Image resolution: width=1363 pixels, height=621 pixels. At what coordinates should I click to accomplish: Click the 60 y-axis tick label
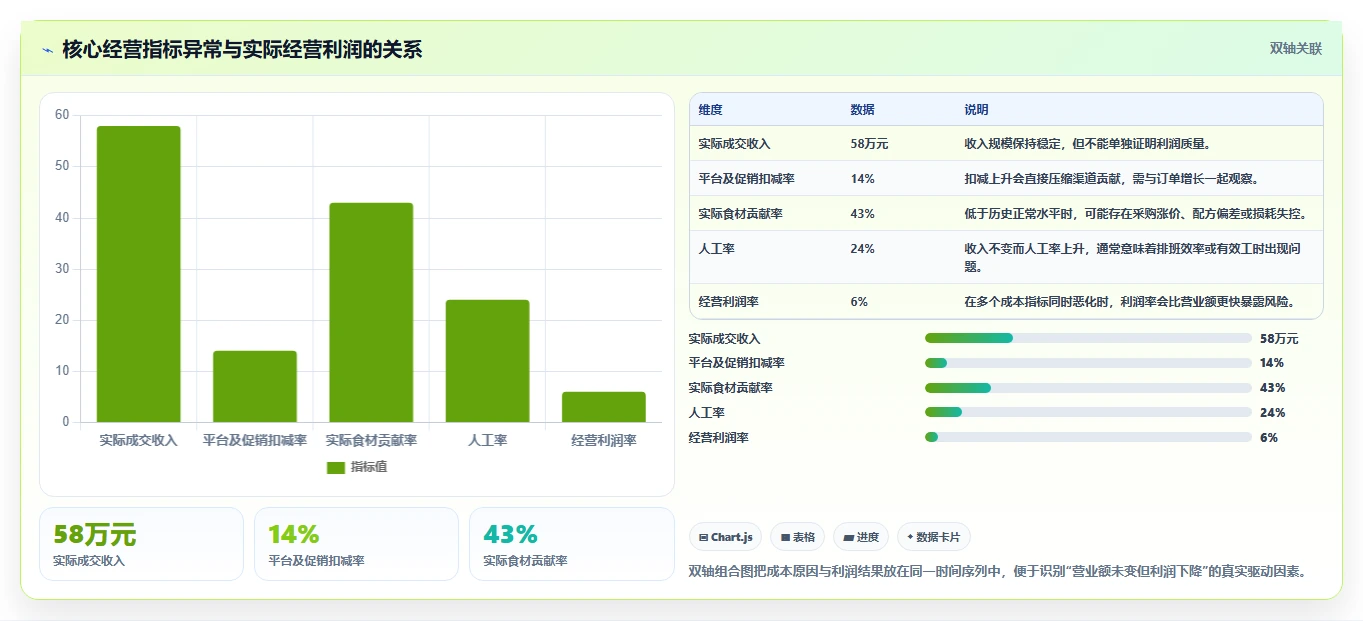62,115
